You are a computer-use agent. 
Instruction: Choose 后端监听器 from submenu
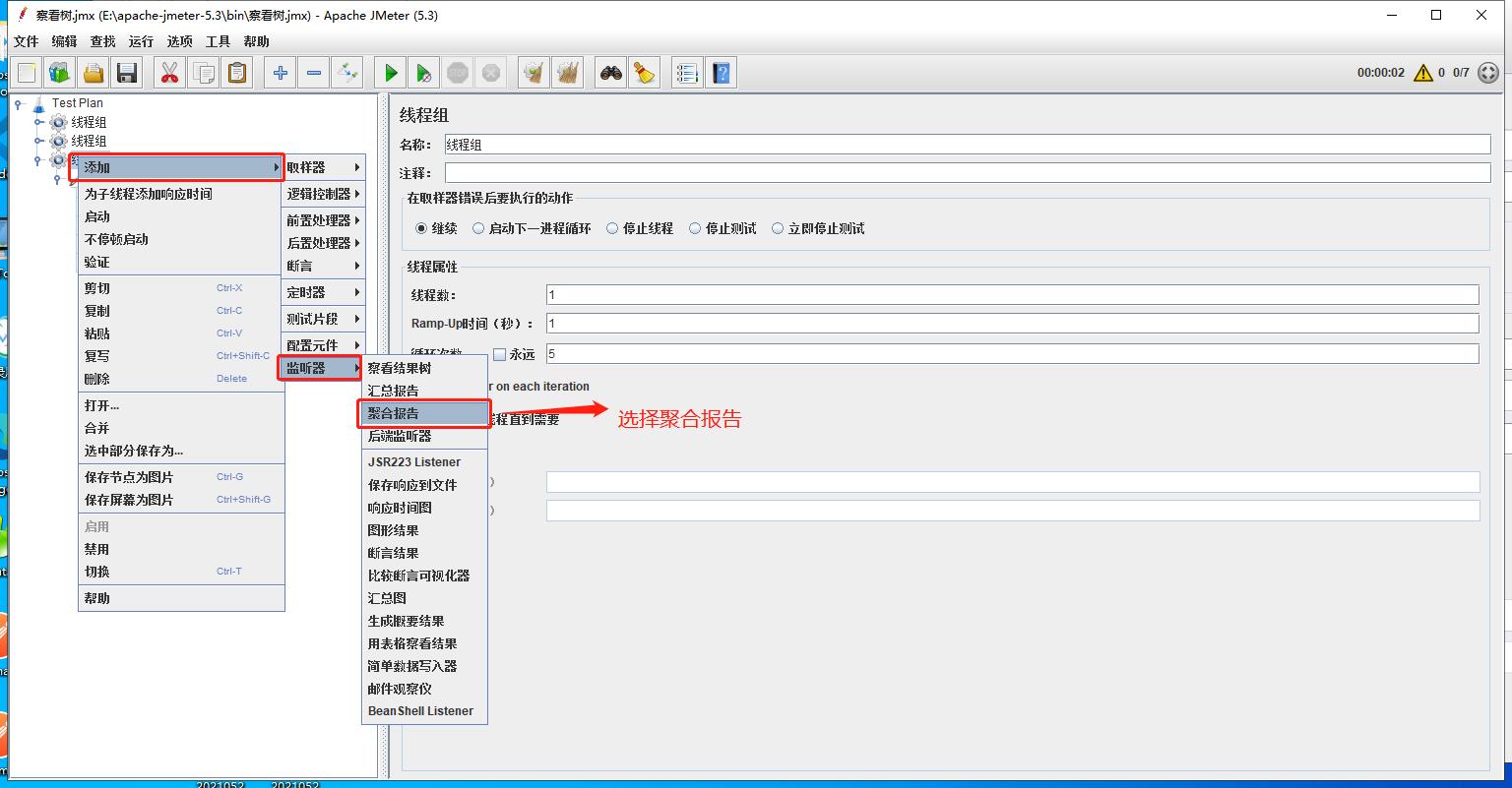(424, 436)
